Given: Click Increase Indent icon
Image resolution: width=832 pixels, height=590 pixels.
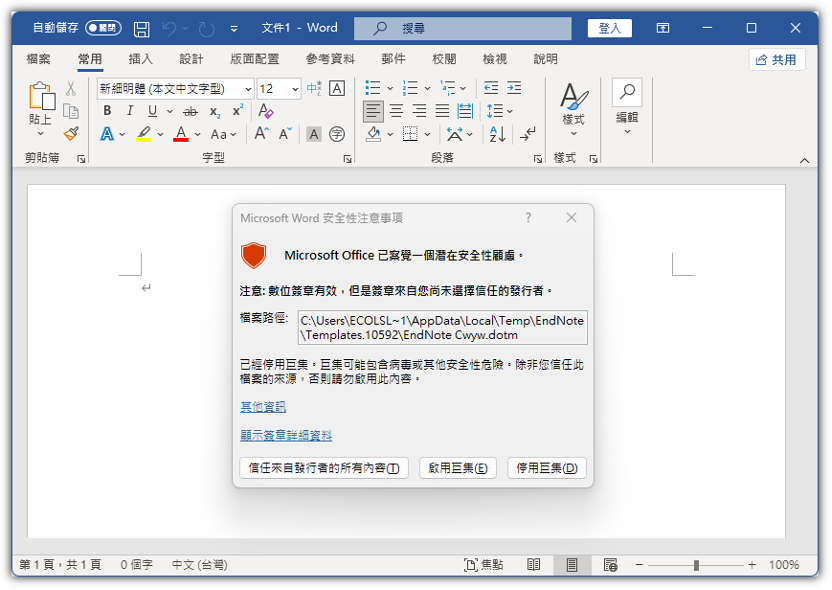Looking at the screenshot, I should (514, 88).
